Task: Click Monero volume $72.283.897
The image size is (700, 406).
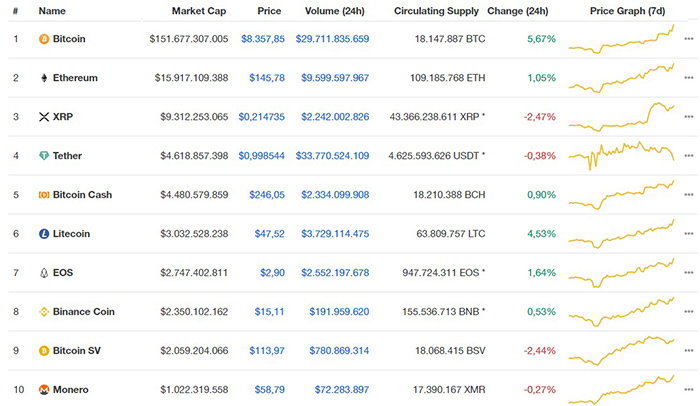Action: pyautogui.click(x=342, y=389)
